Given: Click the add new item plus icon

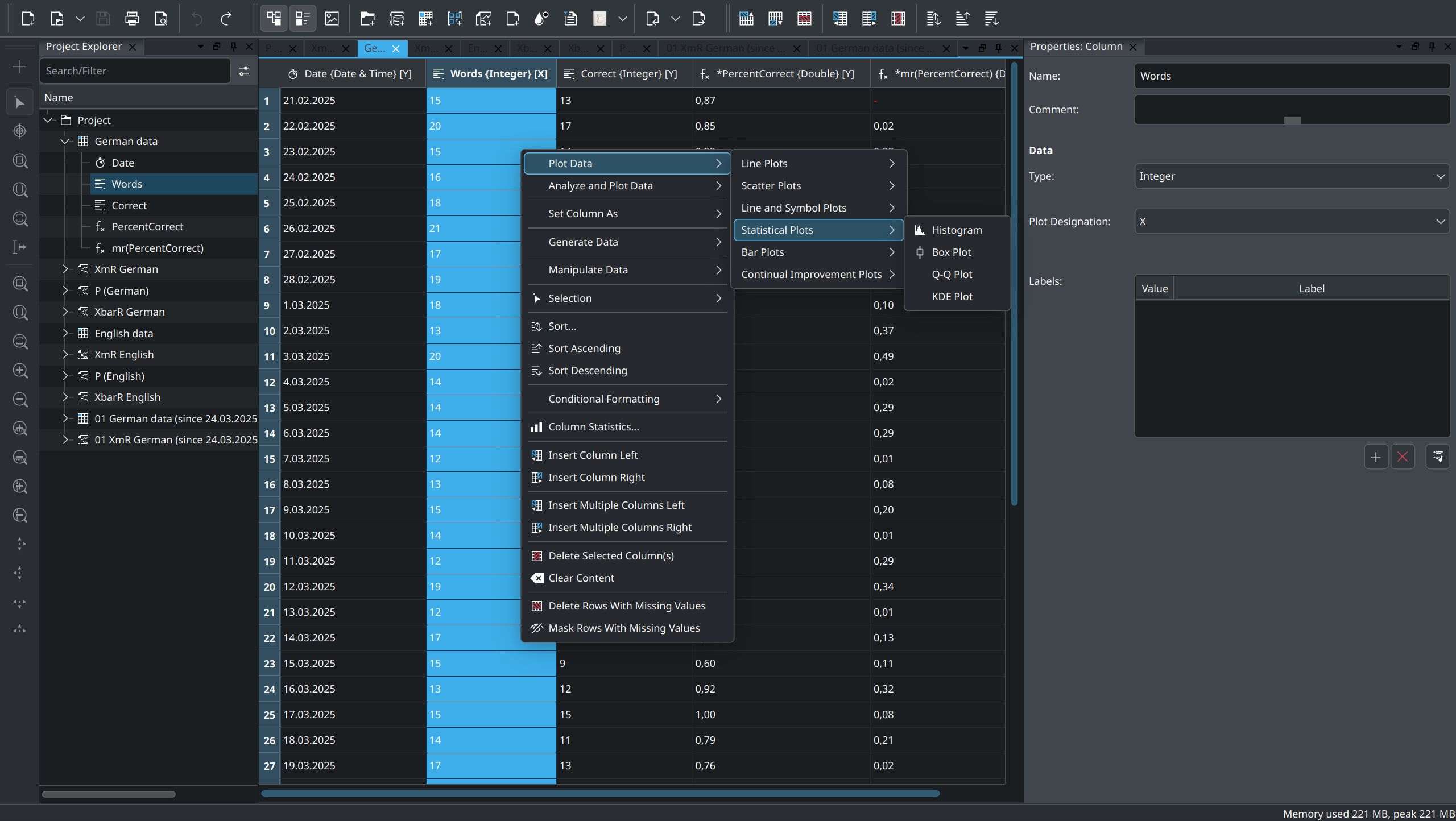Looking at the screenshot, I should 19,67.
